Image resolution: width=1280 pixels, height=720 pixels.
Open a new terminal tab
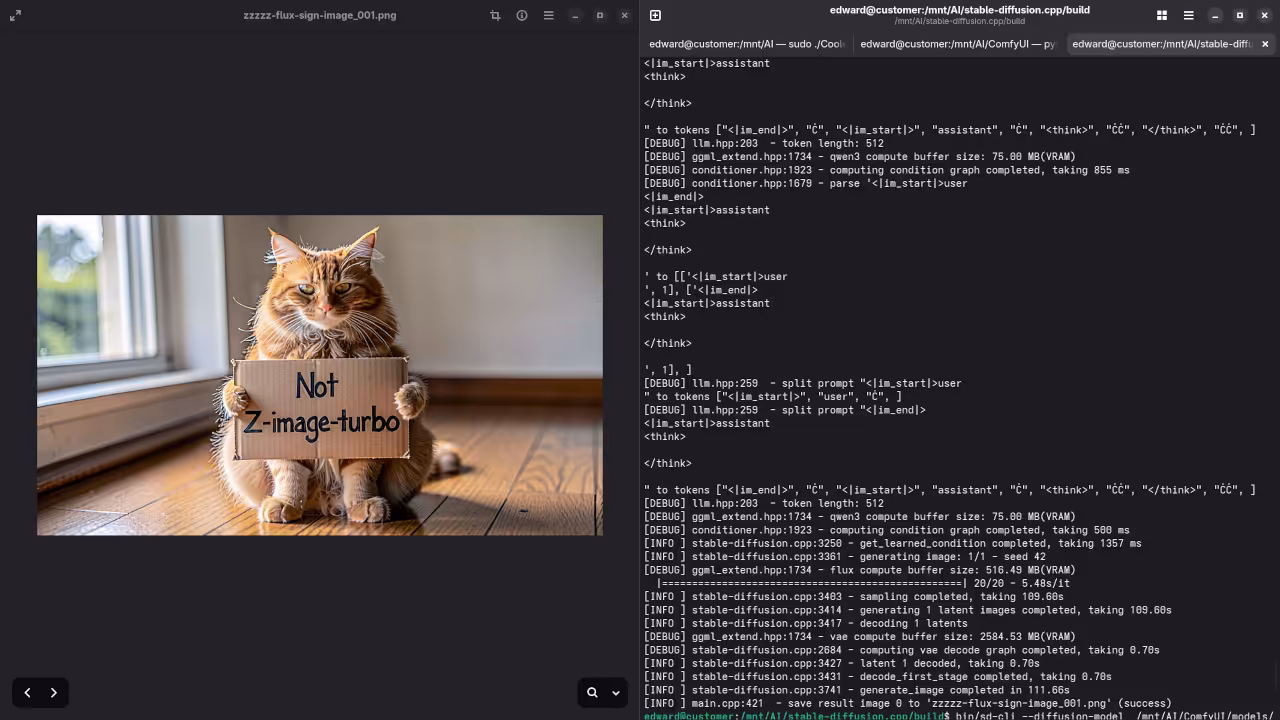coord(655,15)
